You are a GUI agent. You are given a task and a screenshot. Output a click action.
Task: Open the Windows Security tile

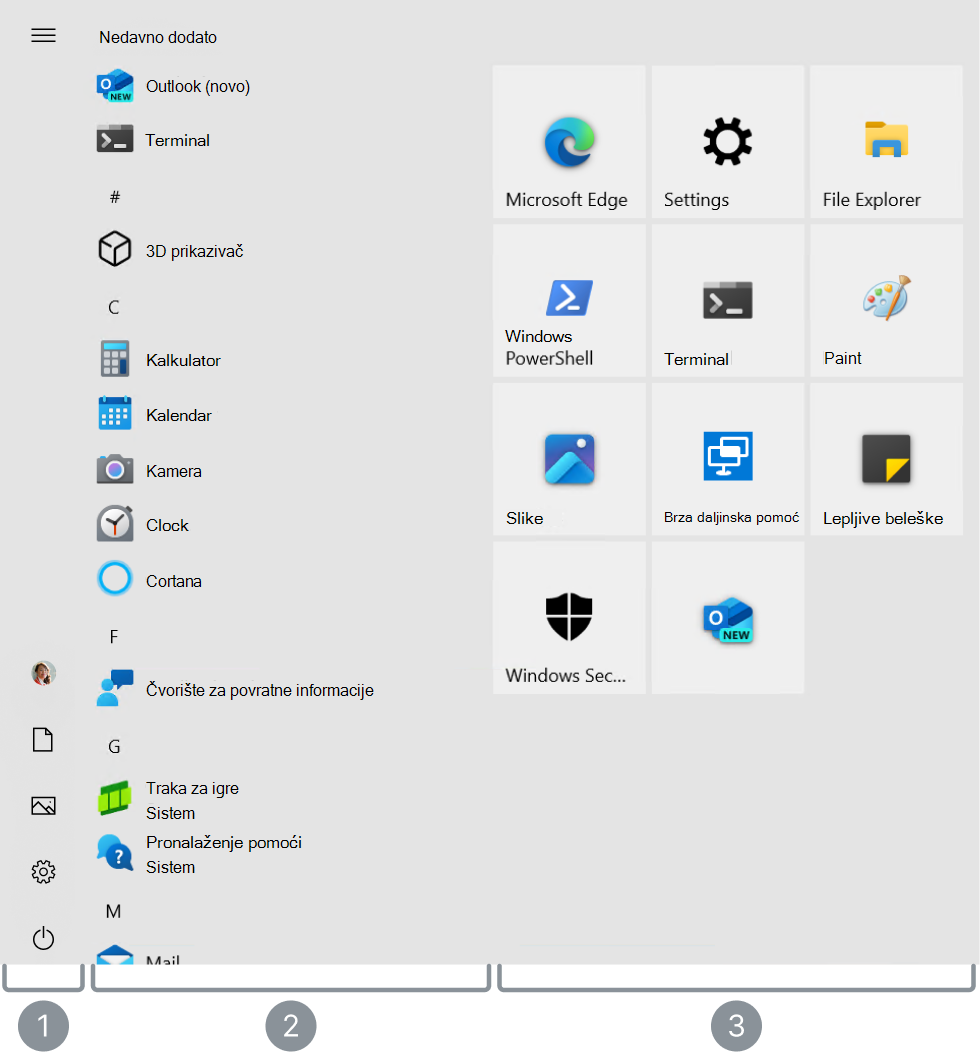point(569,617)
